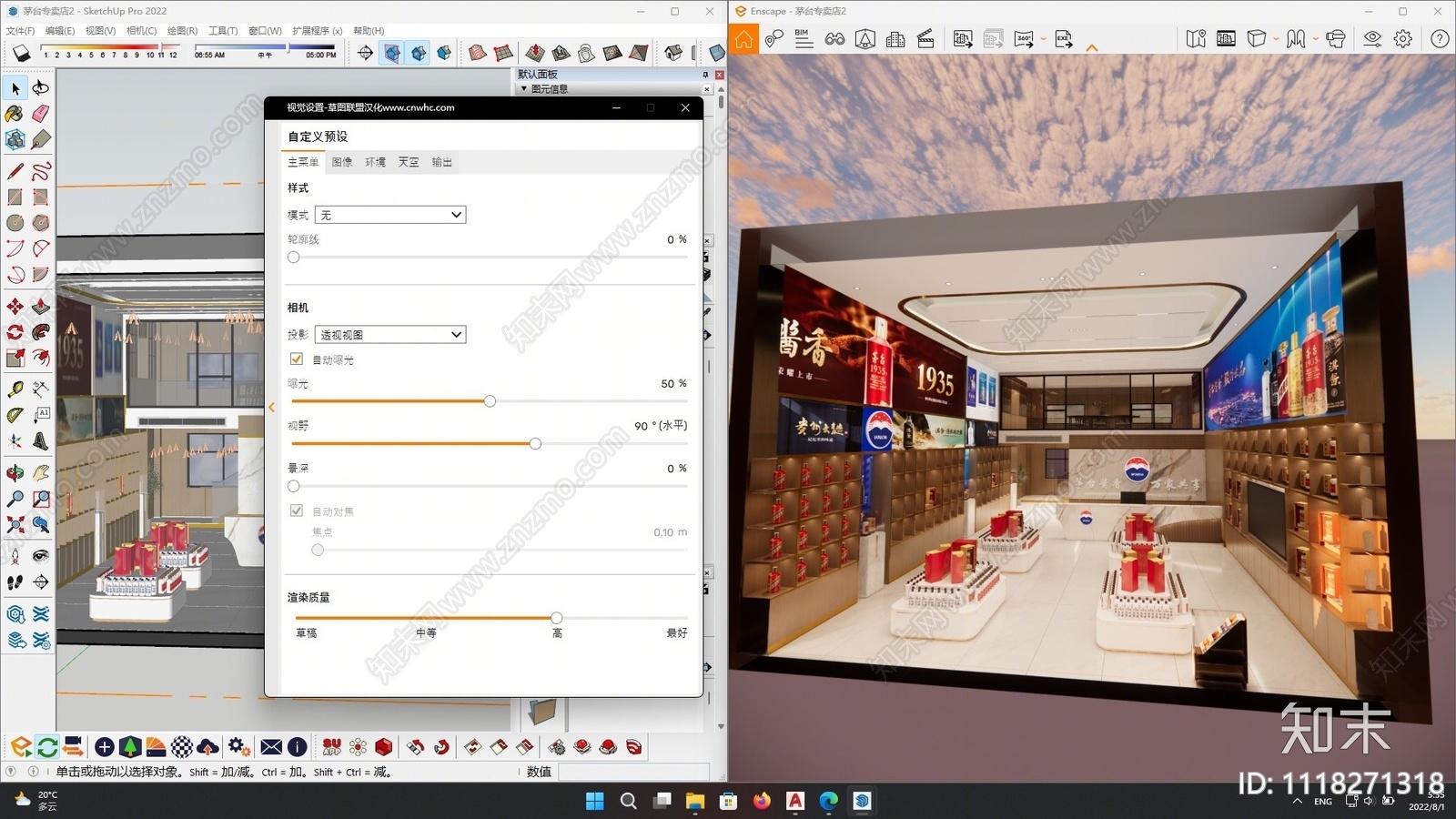This screenshot has width=1456, height=819.
Task: Activate the Tape Measure tool
Action: (x=15, y=389)
